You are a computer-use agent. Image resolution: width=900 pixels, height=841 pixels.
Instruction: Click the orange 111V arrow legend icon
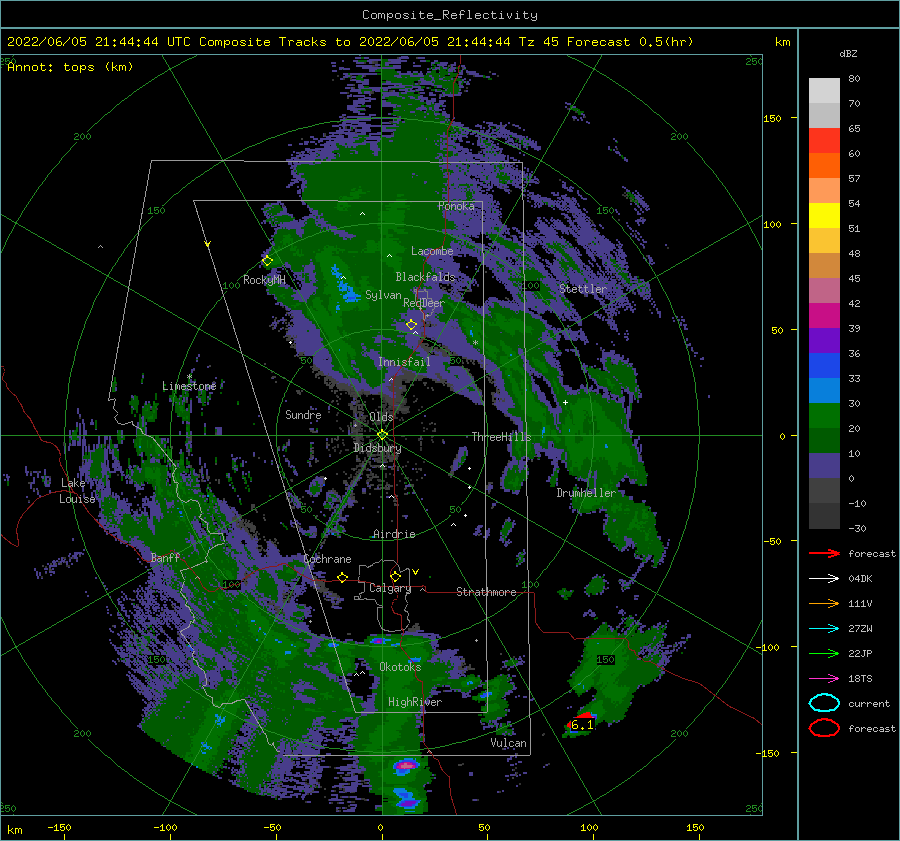coord(824,603)
